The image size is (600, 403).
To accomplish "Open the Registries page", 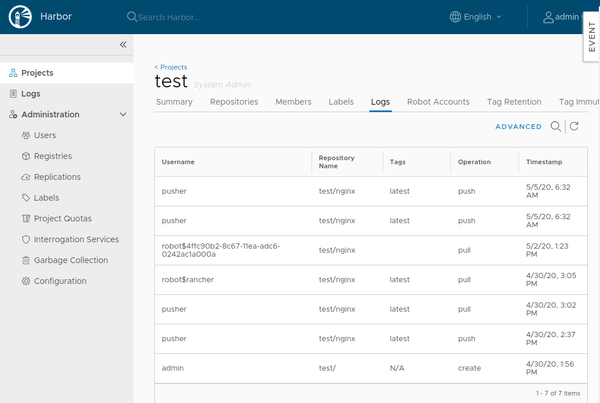I will click(x=52, y=156).
